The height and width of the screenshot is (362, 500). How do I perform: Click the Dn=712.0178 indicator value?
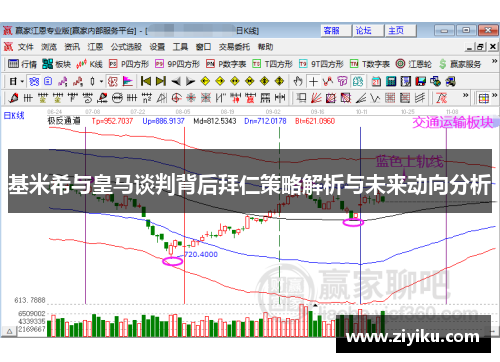[265, 121]
